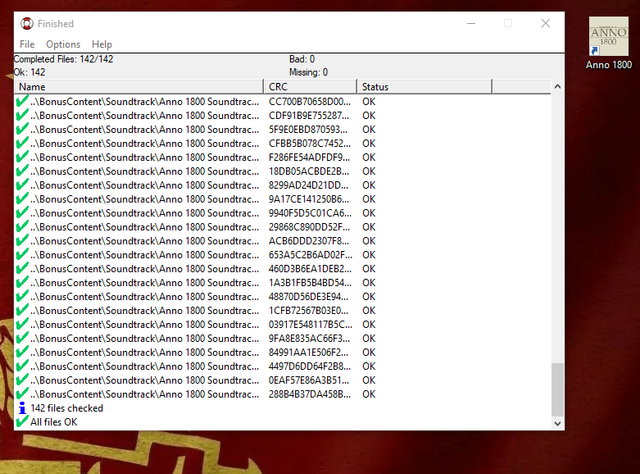Click the green checkmark of row F286FE54ADFDF9
Viewport: 640px width, 474px height.
coord(22,156)
